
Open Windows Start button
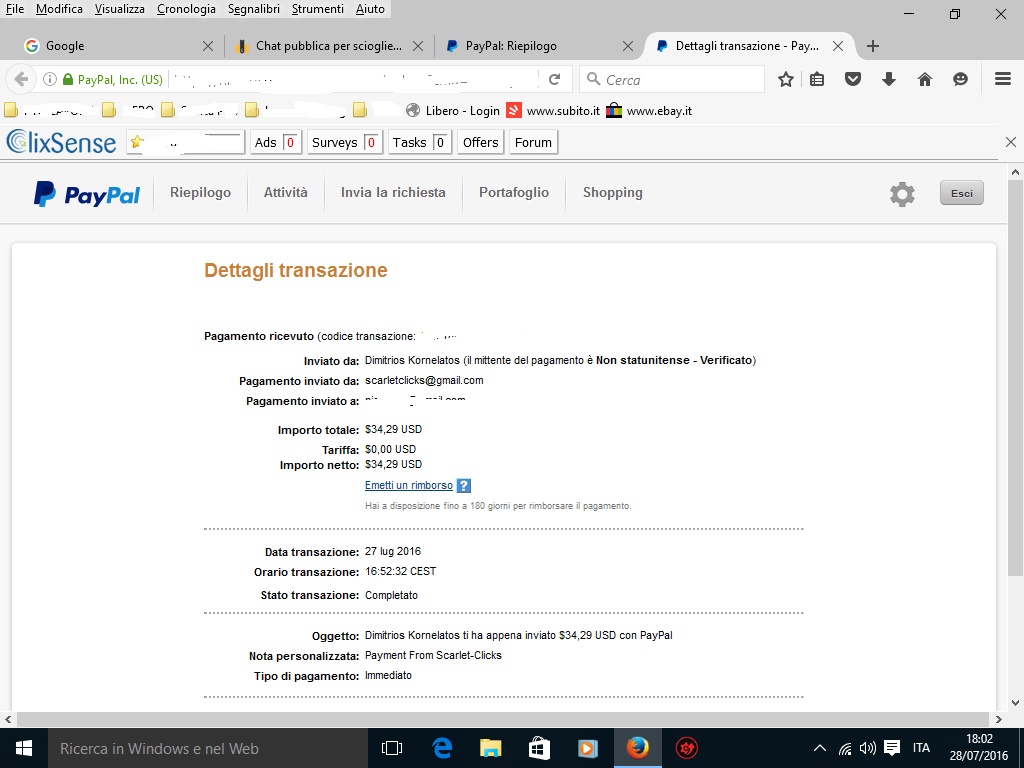[x=24, y=748]
